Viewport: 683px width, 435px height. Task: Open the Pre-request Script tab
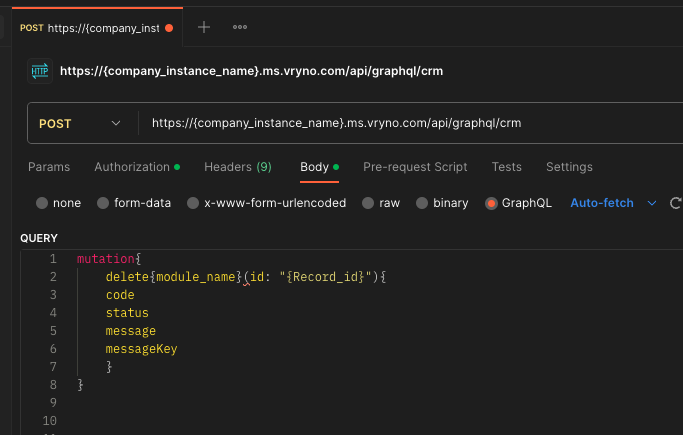coord(415,167)
